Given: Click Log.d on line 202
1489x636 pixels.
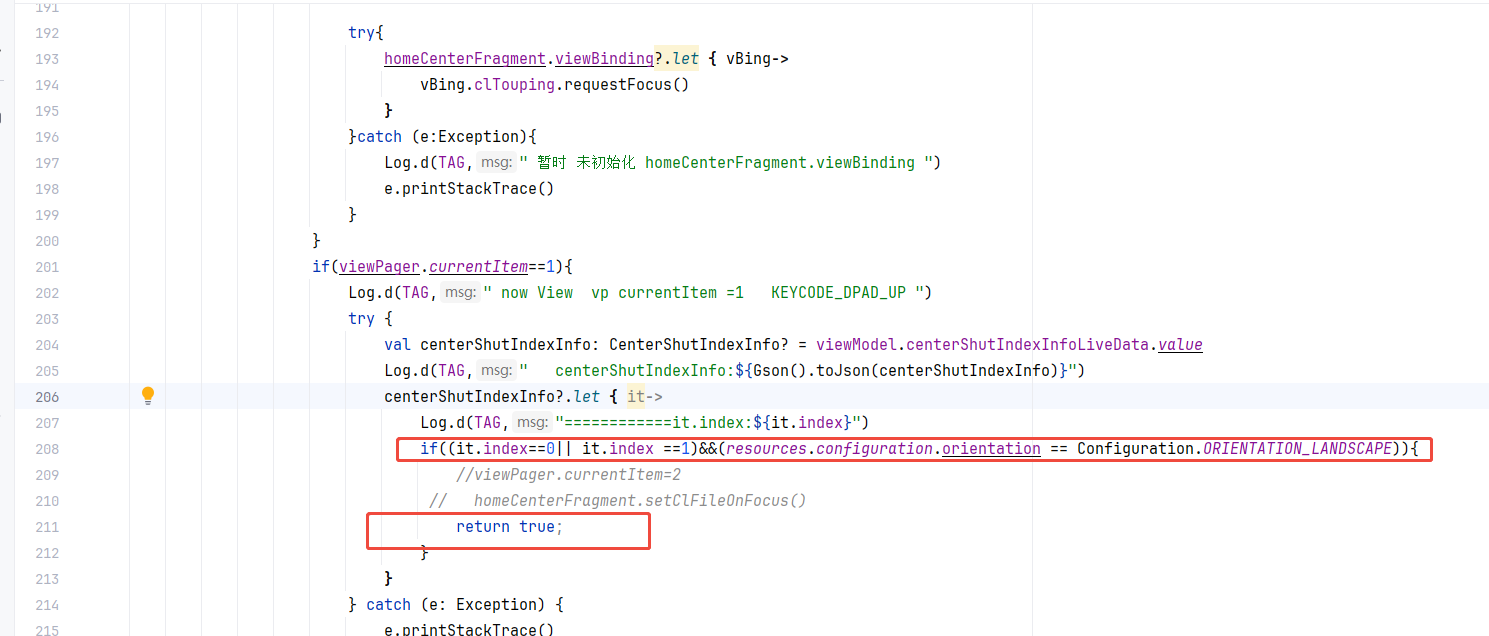Looking at the screenshot, I should pyautogui.click(x=370, y=293).
